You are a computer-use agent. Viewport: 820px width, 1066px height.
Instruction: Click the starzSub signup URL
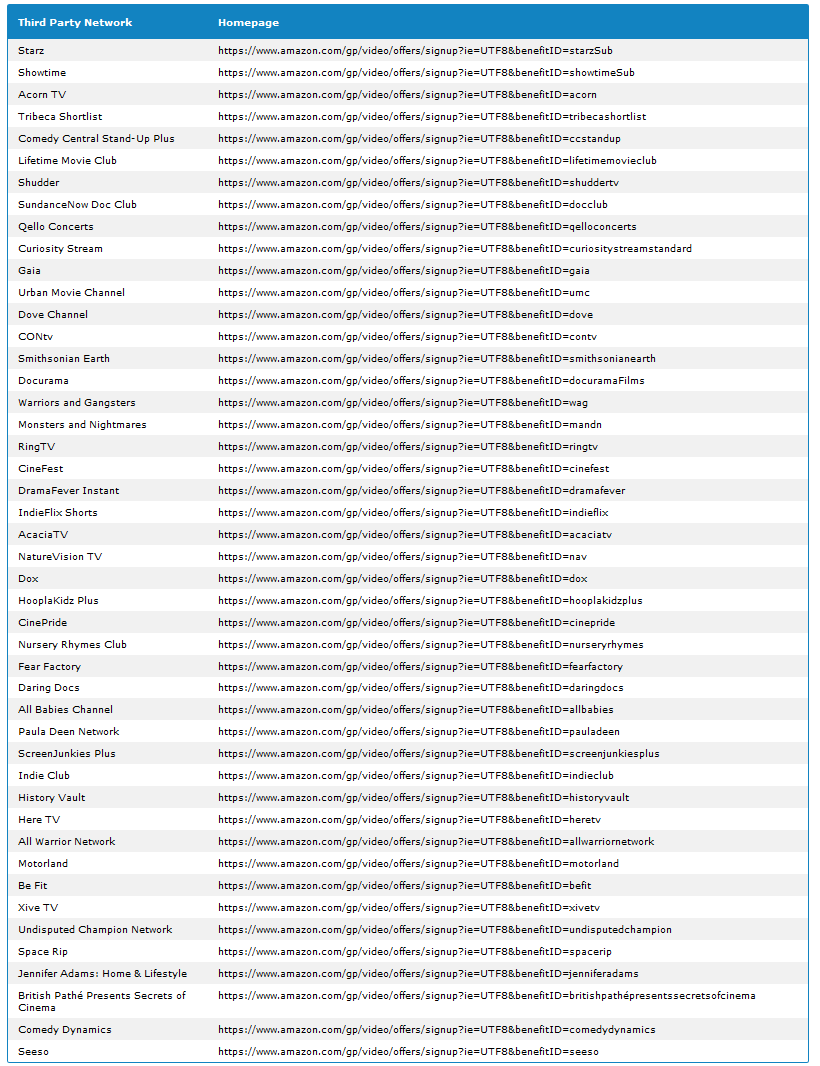coord(415,50)
